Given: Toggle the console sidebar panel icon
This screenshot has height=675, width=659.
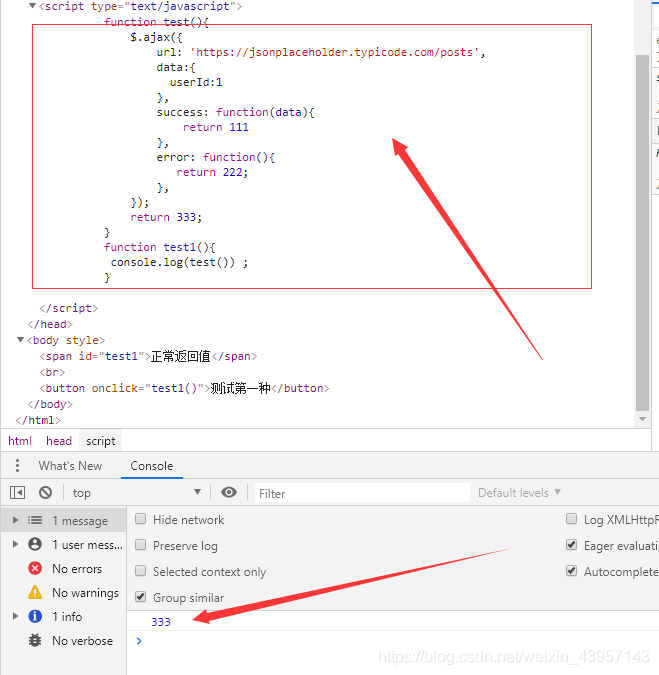Looking at the screenshot, I should (18, 492).
